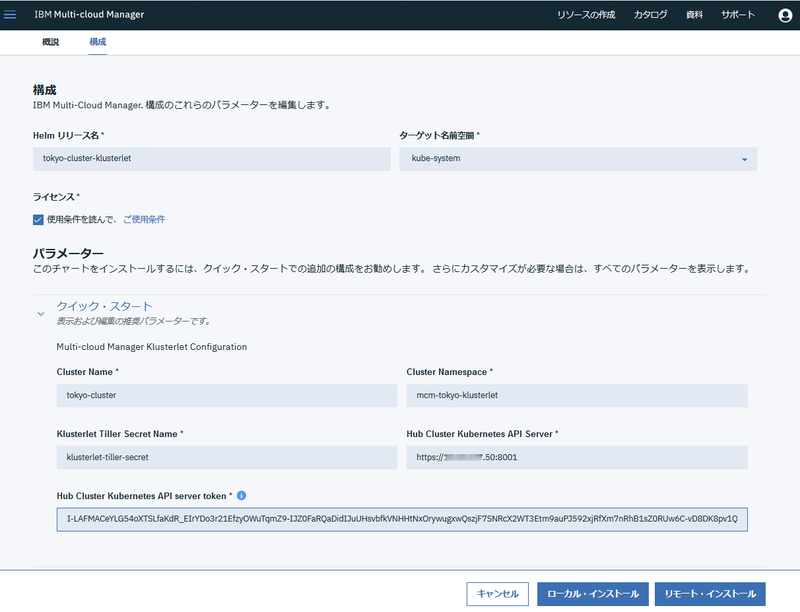The width and height of the screenshot is (800, 612).
Task: Open the 資料 header link
Action: pyautogui.click(x=694, y=15)
